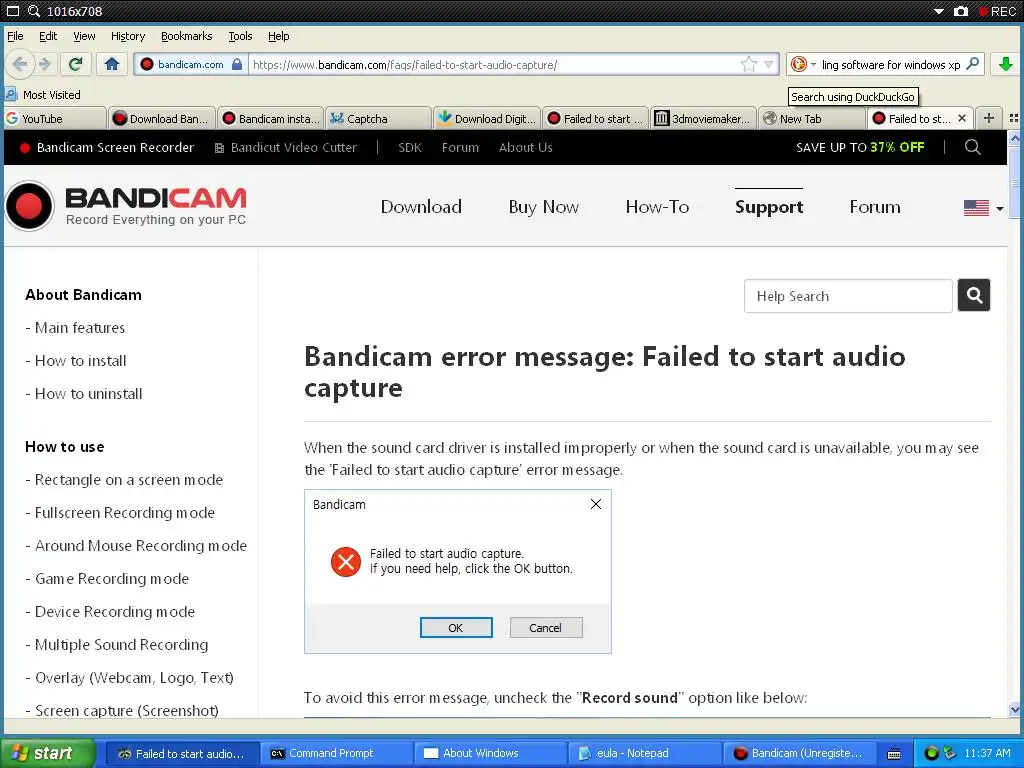Screen dimensions: 1024x768
Task: Open the DuckDuckGo search engine selector
Action: (803, 64)
